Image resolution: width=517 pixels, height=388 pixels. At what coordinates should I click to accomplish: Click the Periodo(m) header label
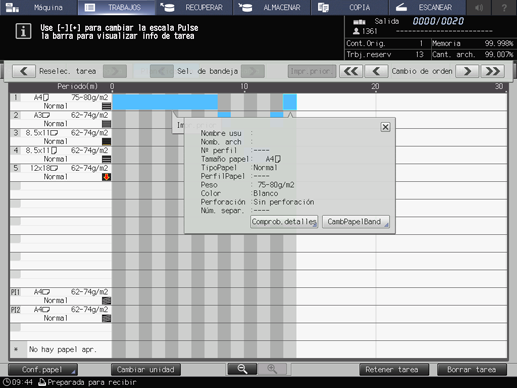(x=77, y=86)
